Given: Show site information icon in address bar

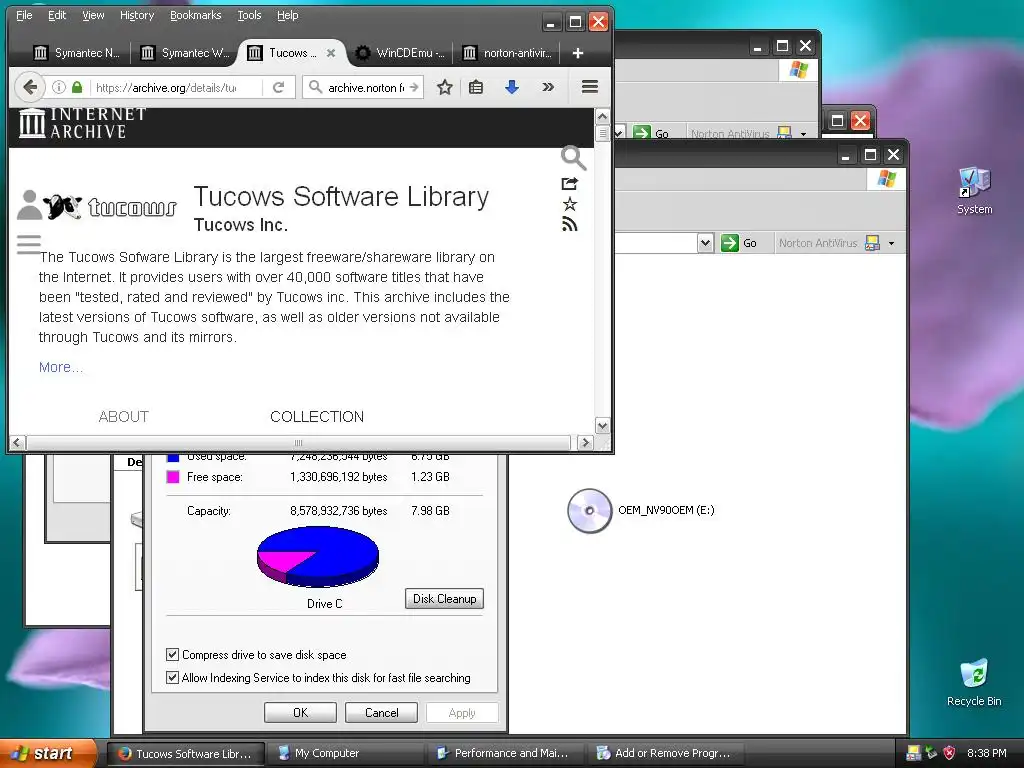Looking at the screenshot, I should (59, 87).
